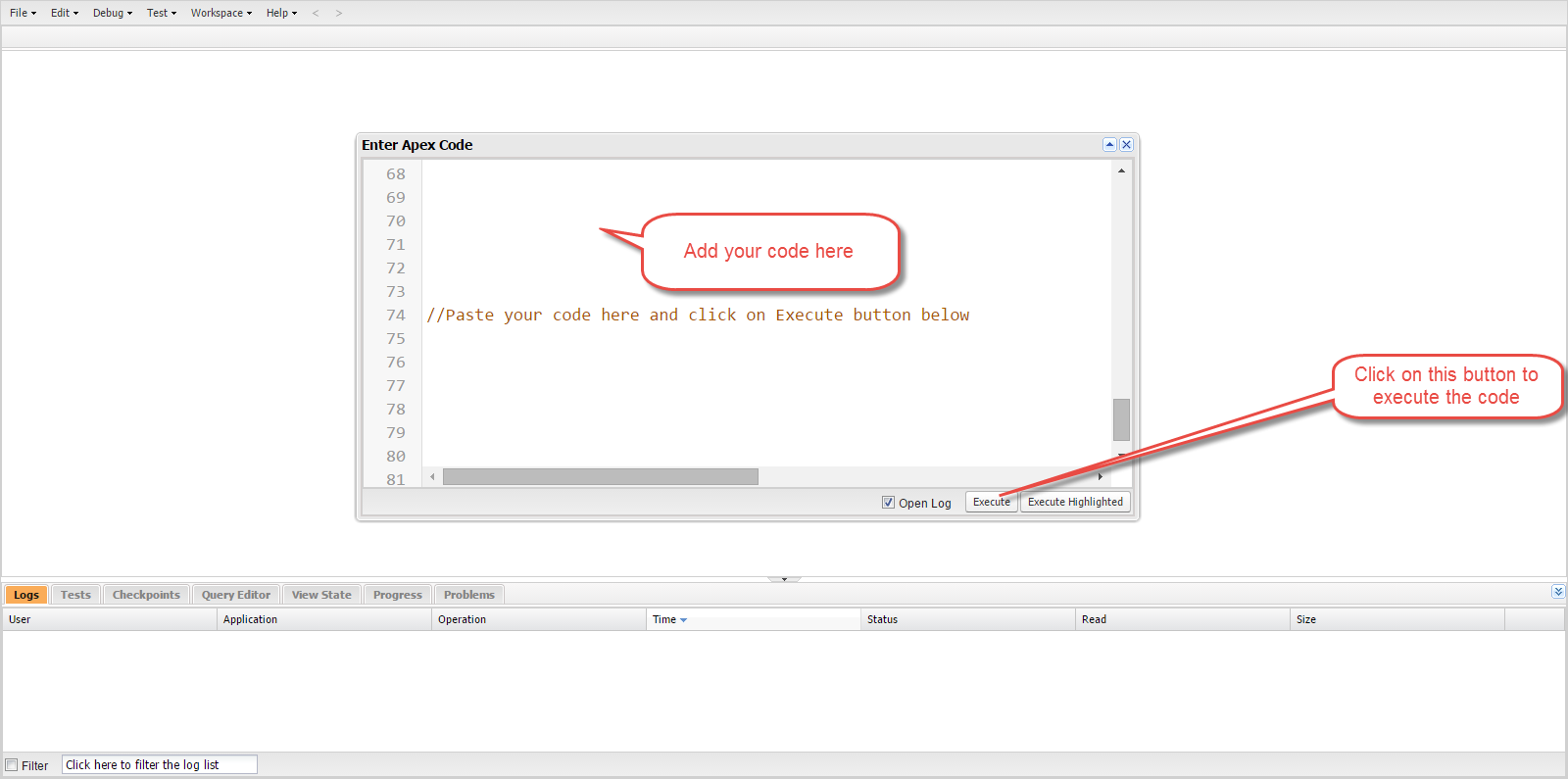Sort logs by the Time column
This screenshot has height=779, width=1568.
coord(669,619)
